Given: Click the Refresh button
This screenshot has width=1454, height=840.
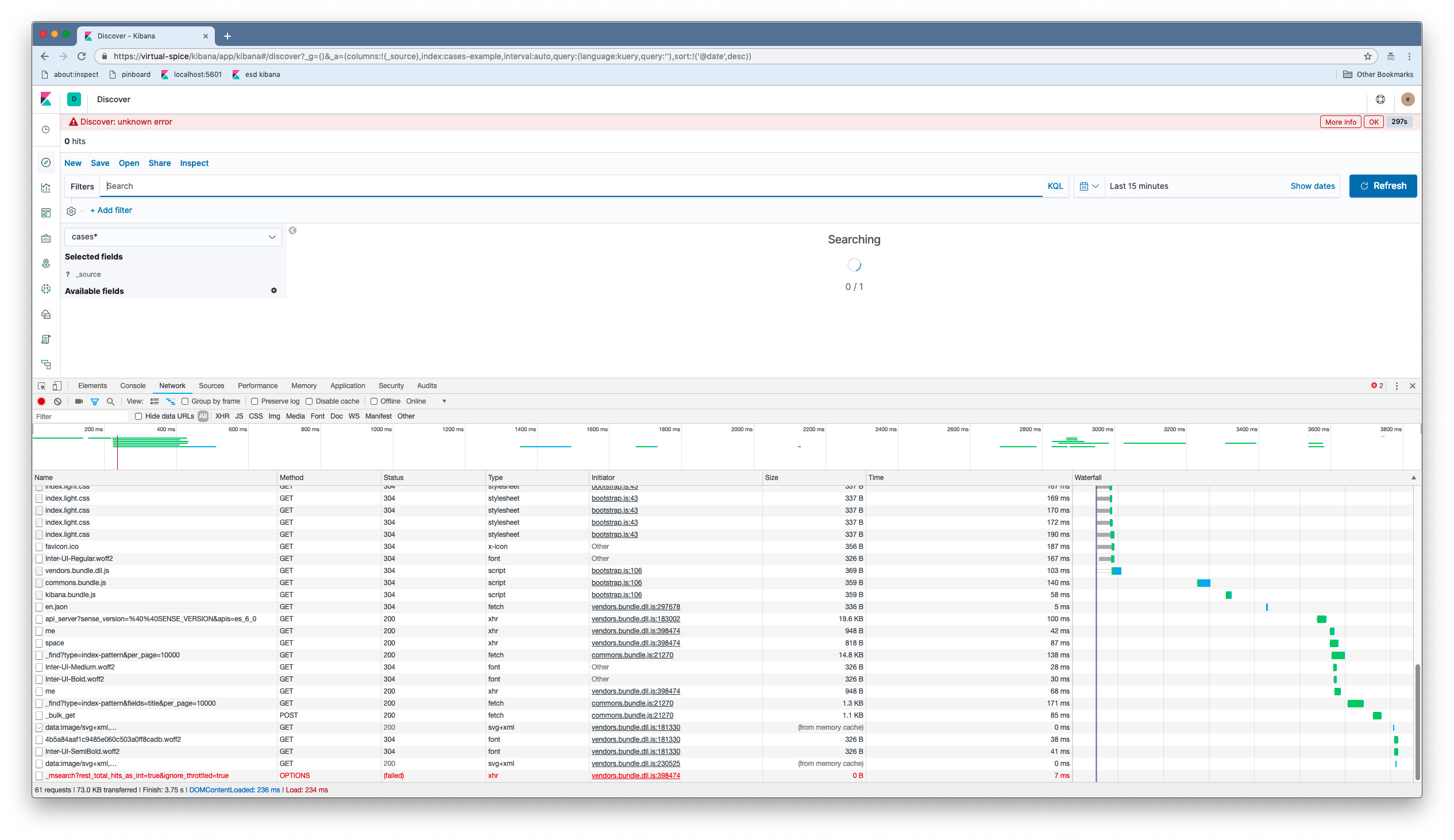Looking at the screenshot, I should [x=1382, y=185].
